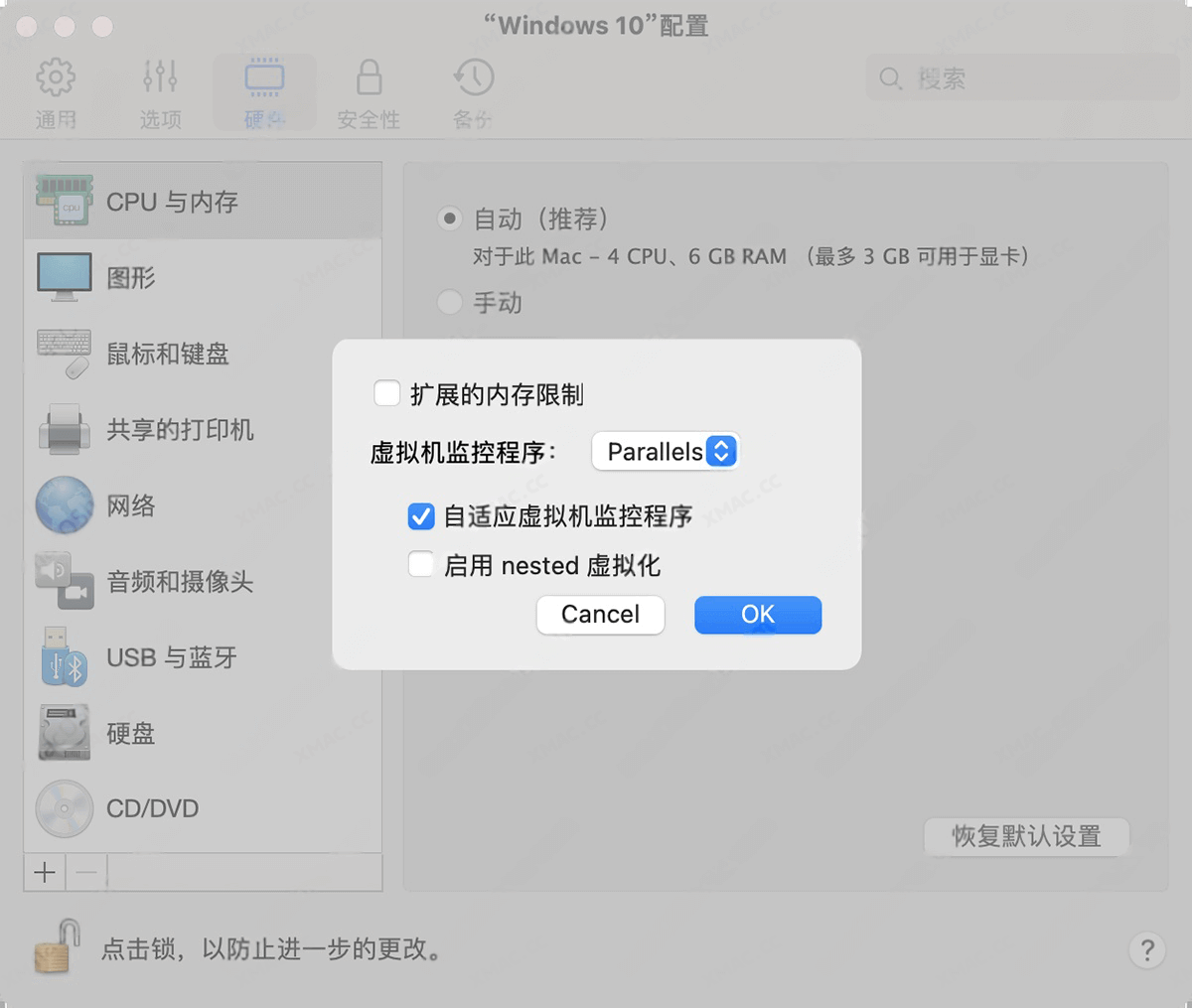
Task: Enable 扩展的内存限制
Action: pos(387,393)
